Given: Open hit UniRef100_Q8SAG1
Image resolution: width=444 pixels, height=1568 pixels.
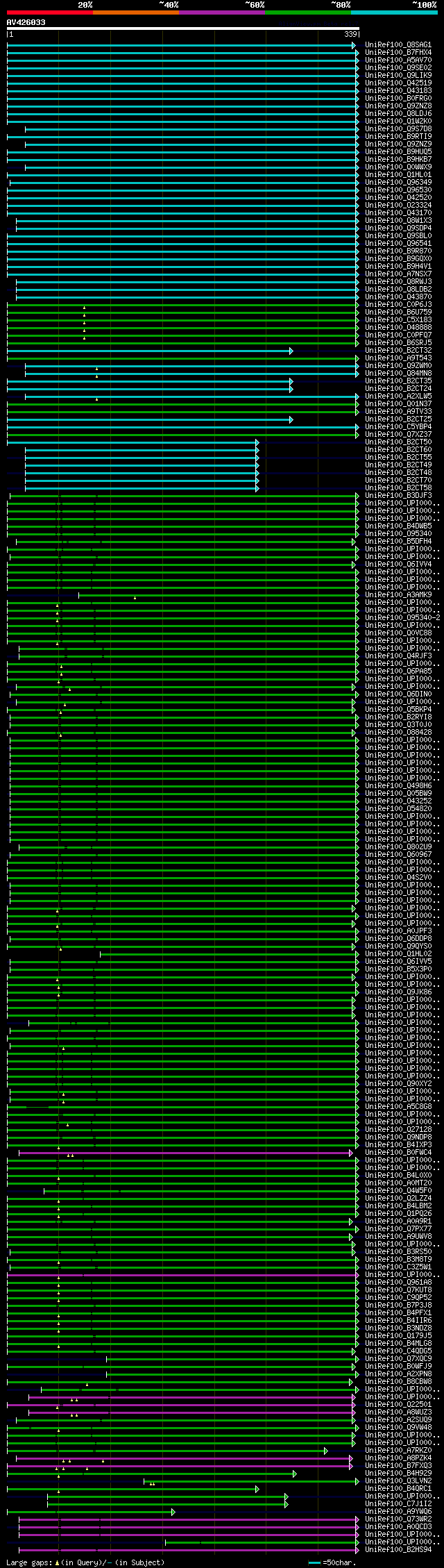Looking at the screenshot, I should (398, 45).
